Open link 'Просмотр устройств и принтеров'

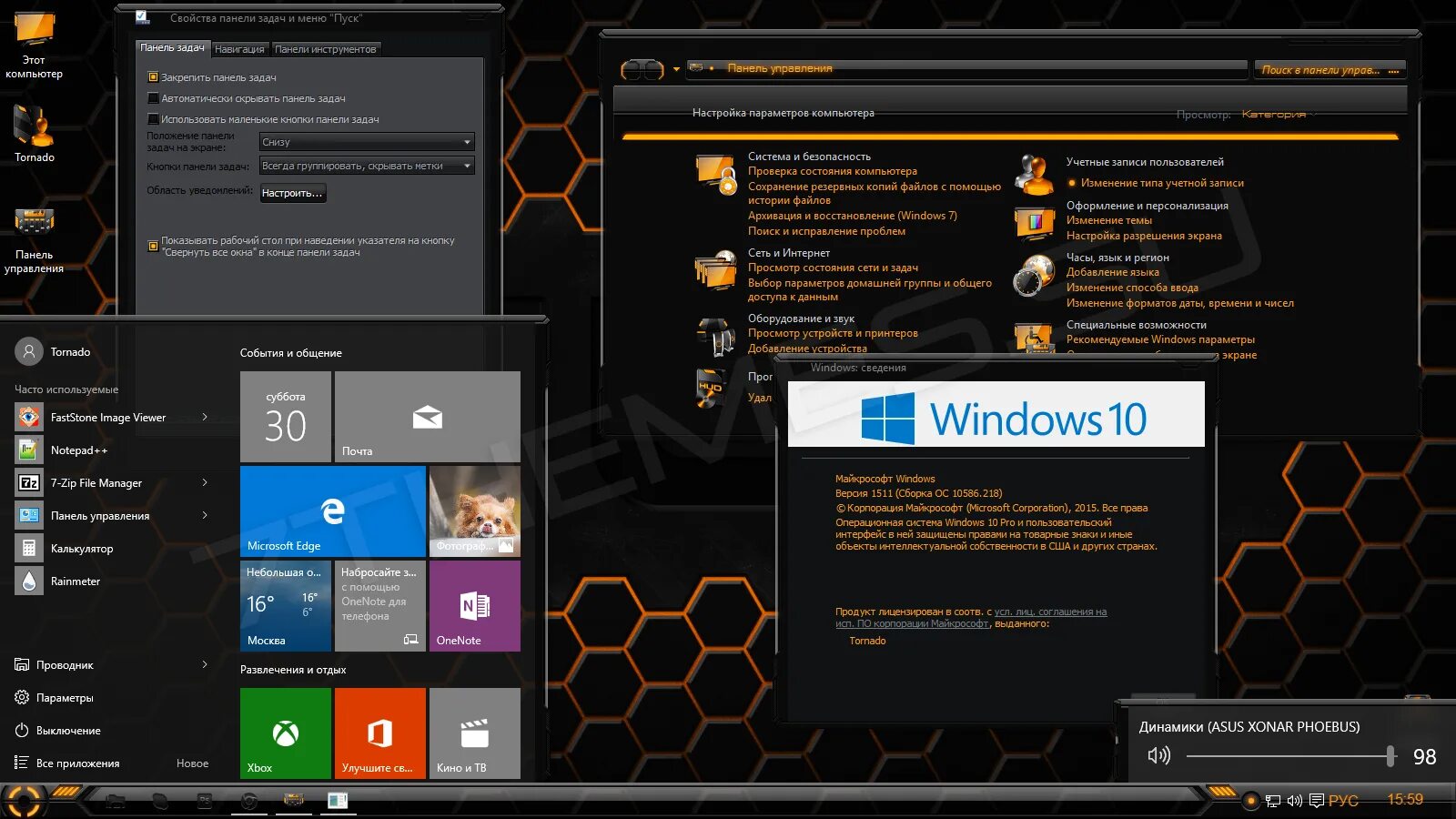(833, 333)
